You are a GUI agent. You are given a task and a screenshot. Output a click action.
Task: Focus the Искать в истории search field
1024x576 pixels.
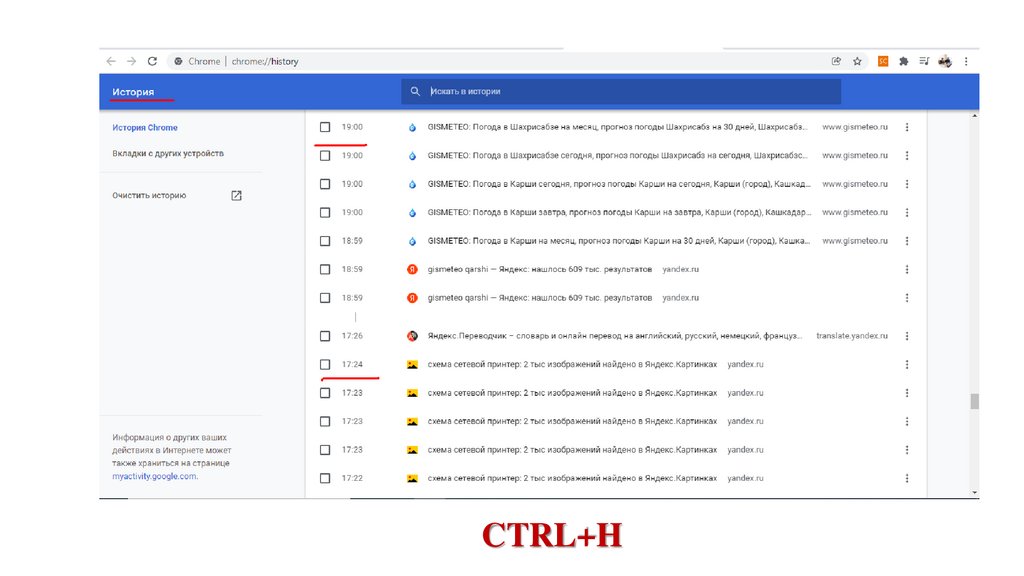(x=620, y=91)
